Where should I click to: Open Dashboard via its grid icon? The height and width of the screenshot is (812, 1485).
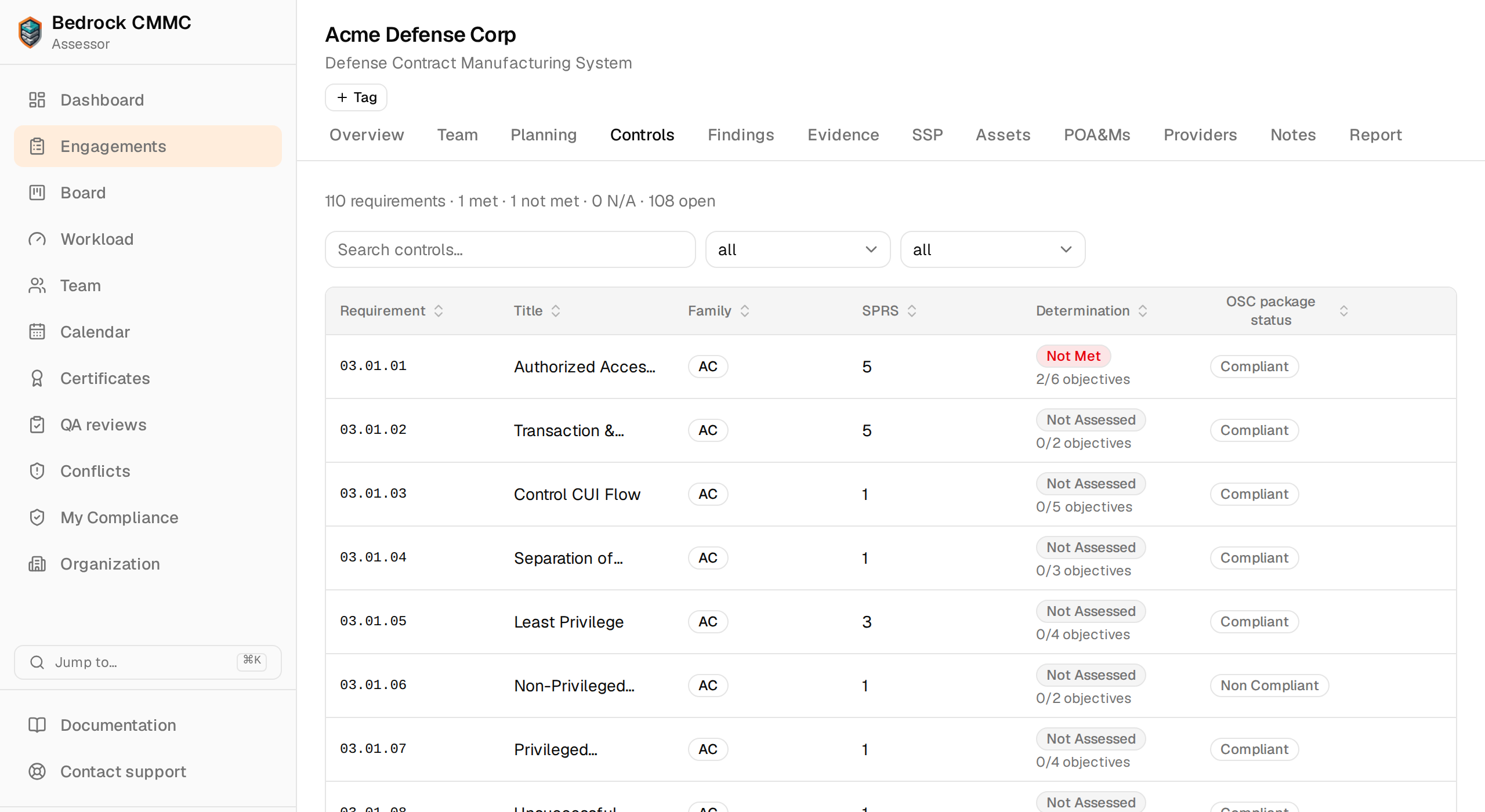[37, 100]
